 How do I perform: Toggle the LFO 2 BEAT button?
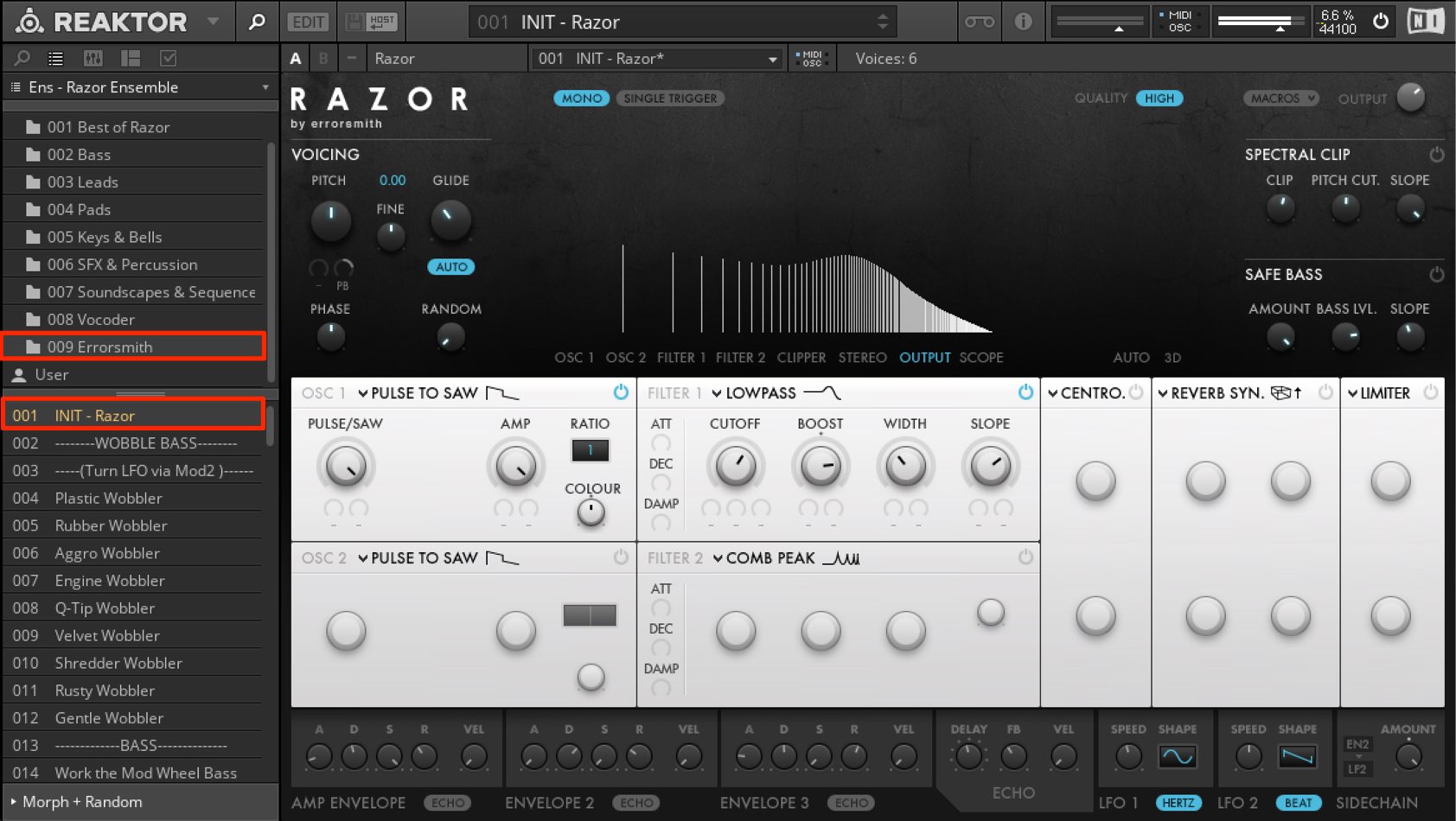click(x=1298, y=803)
